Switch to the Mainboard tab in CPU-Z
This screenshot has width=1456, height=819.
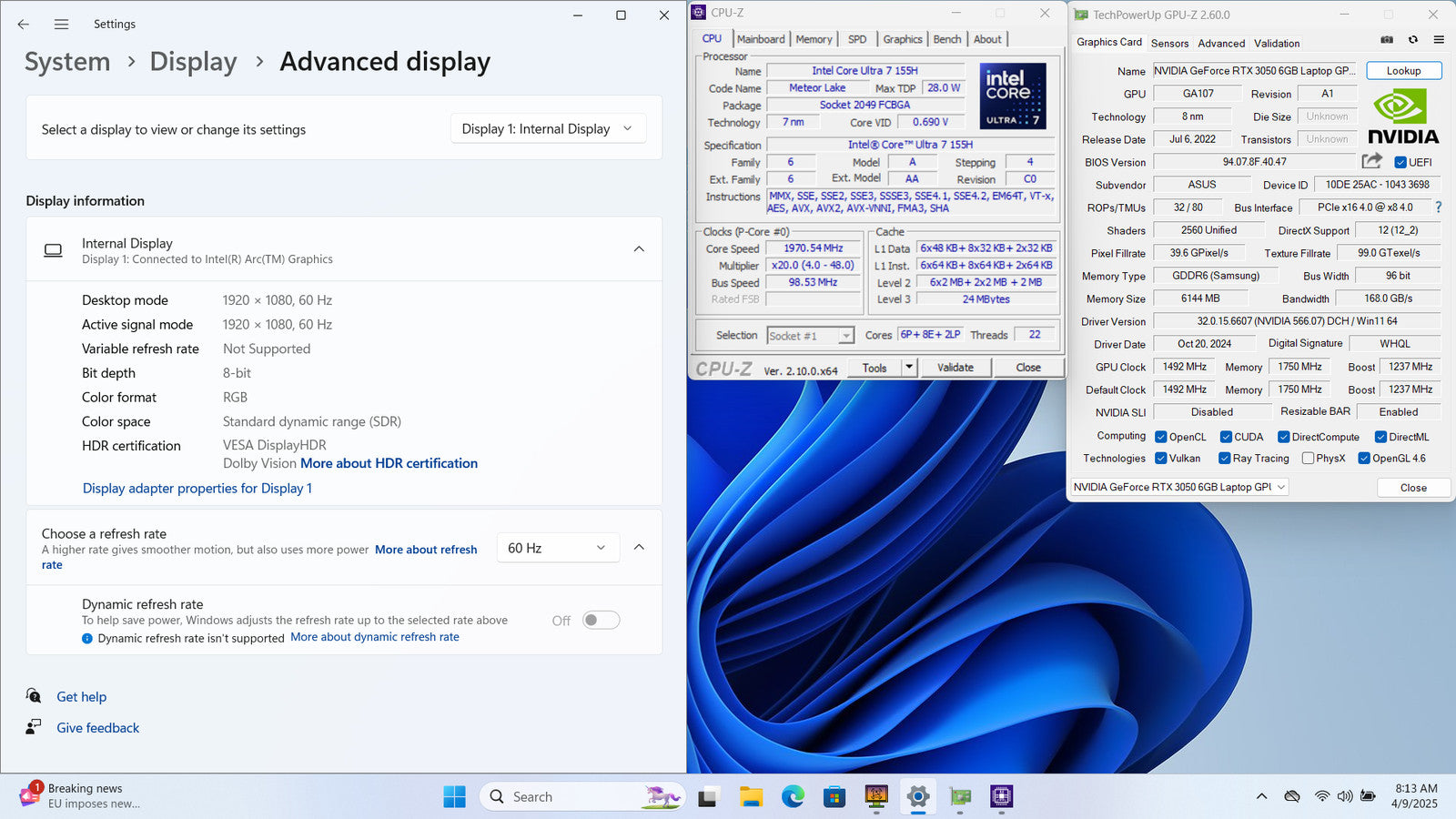761,39
